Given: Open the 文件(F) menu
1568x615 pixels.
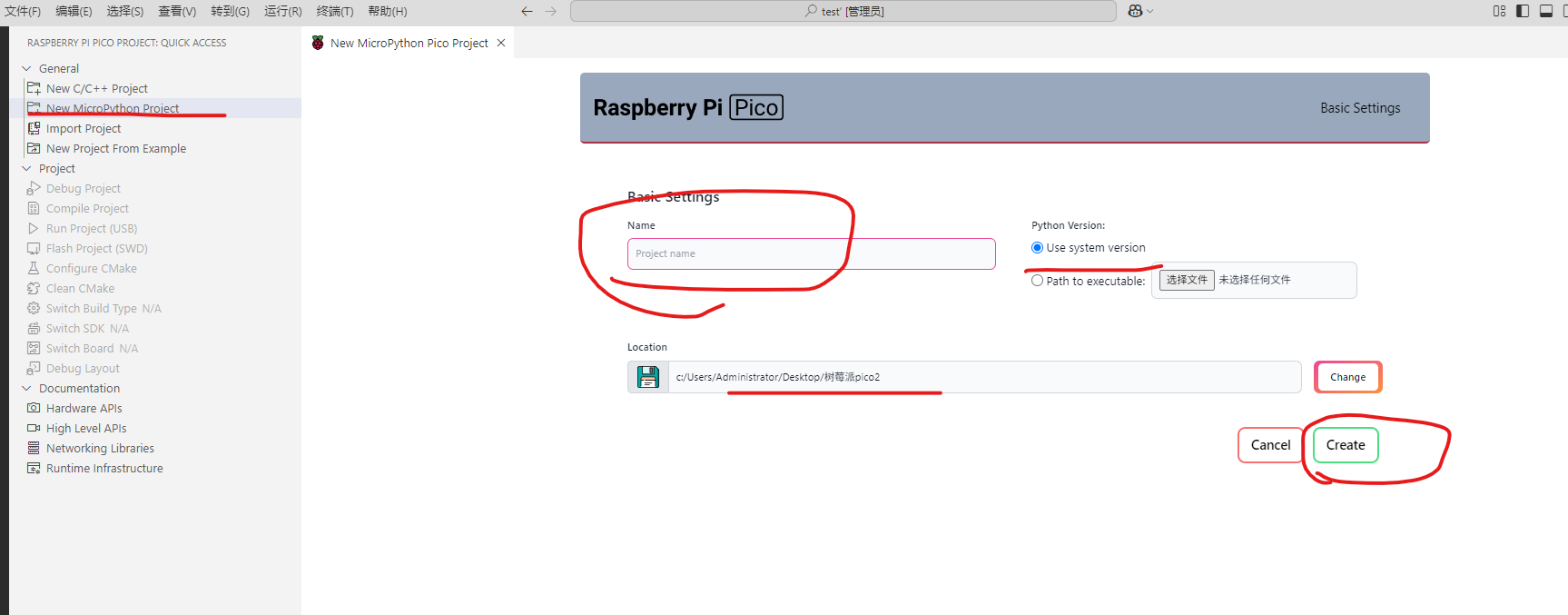Looking at the screenshot, I should (x=23, y=11).
